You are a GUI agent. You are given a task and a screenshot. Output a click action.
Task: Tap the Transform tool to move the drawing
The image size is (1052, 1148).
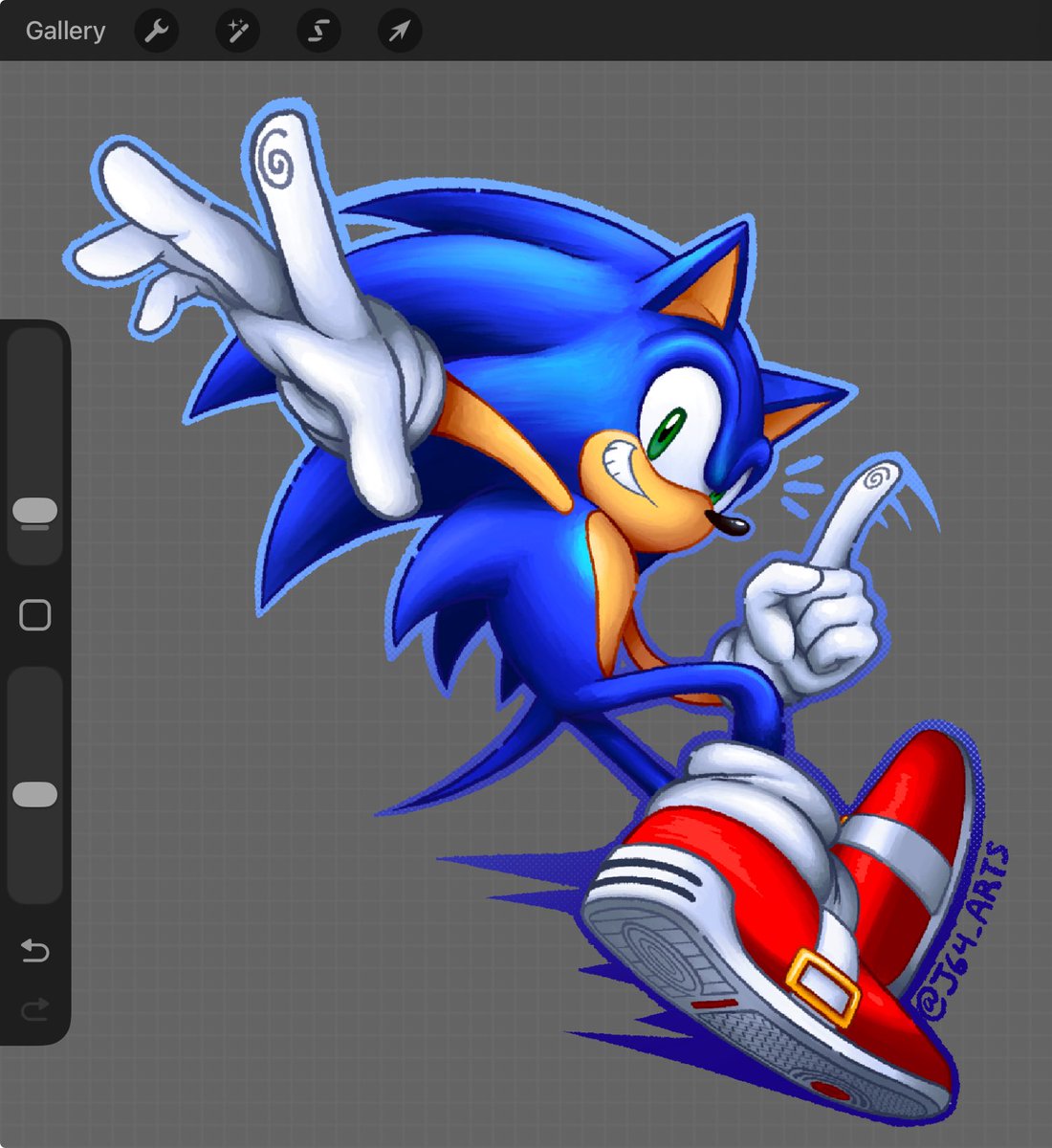399,30
